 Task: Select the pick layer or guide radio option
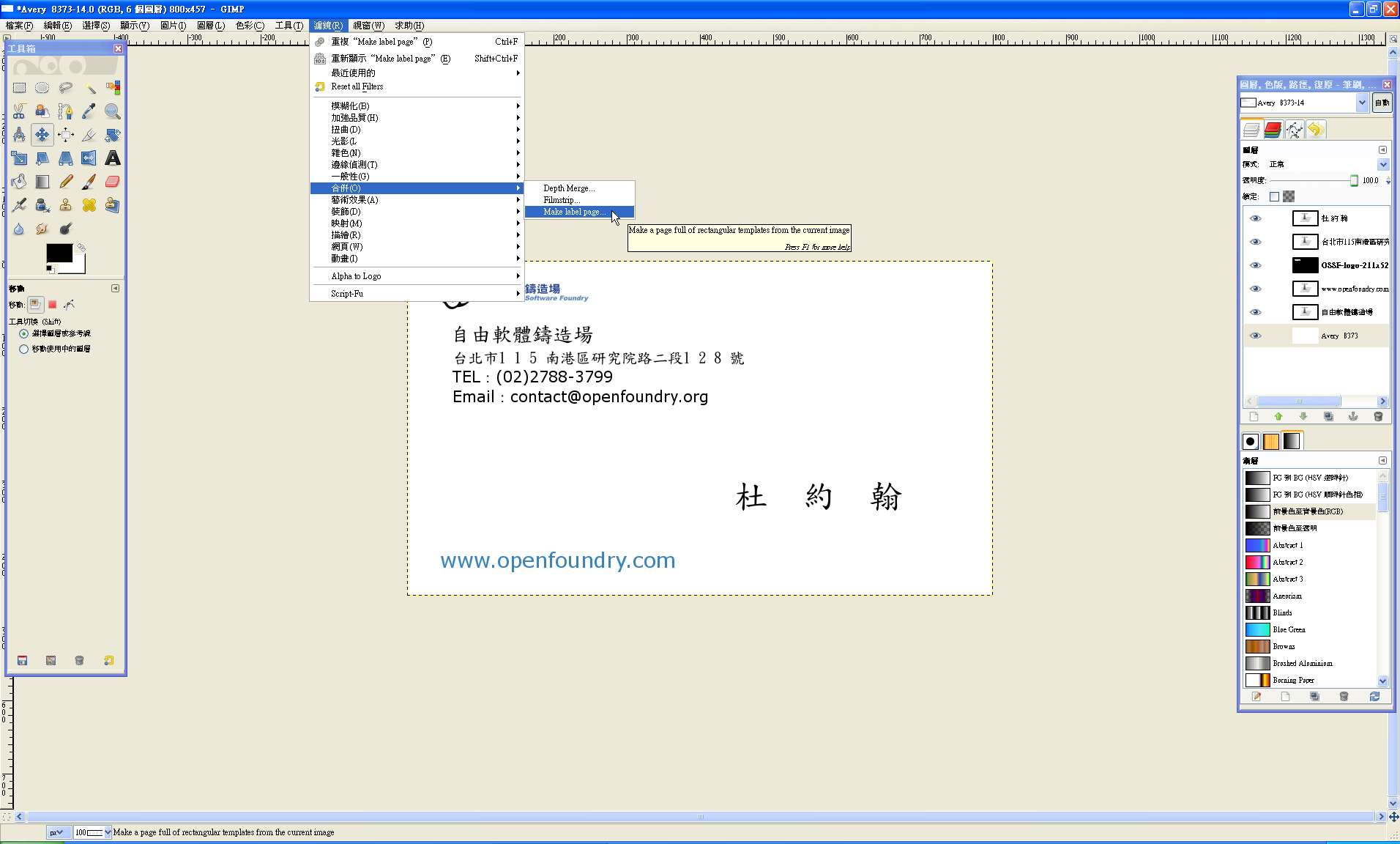point(24,333)
